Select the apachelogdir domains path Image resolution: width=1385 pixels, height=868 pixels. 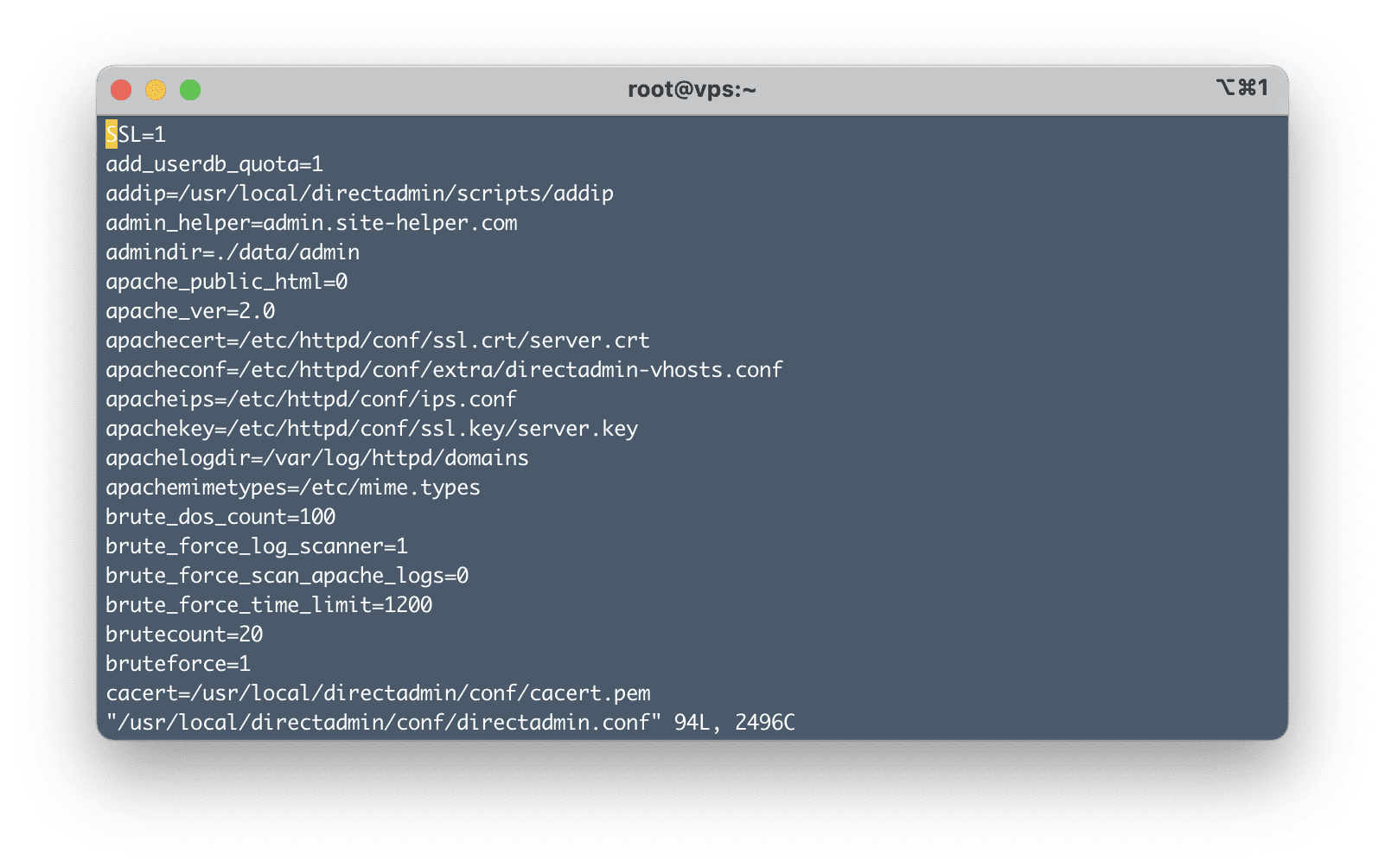(316, 458)
